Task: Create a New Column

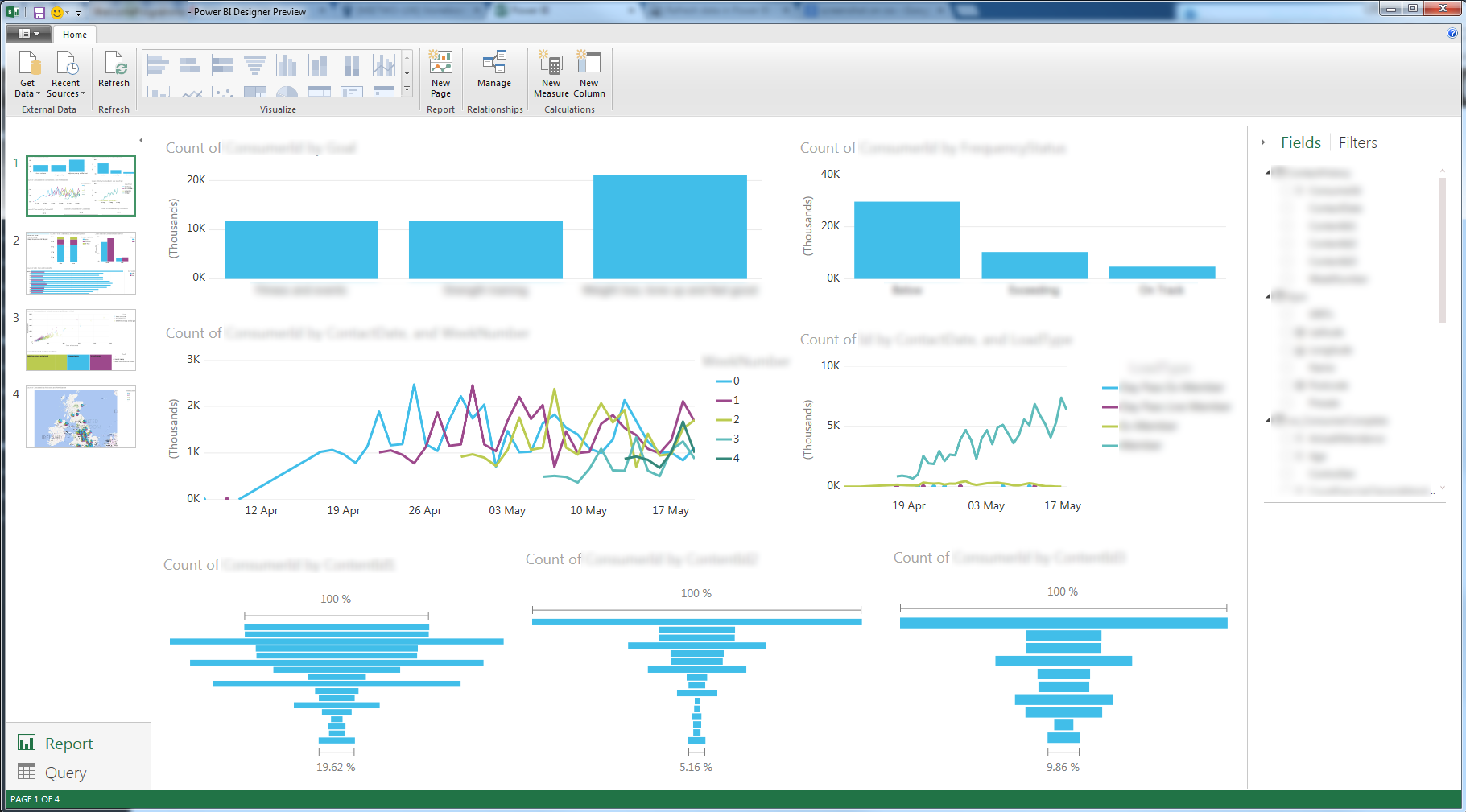Action: [x=589, y=74]
